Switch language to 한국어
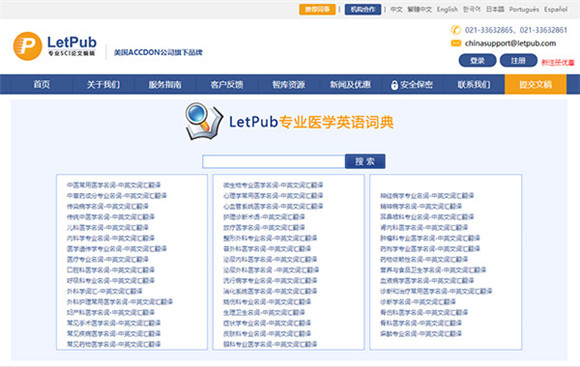 tap(472, 9)
